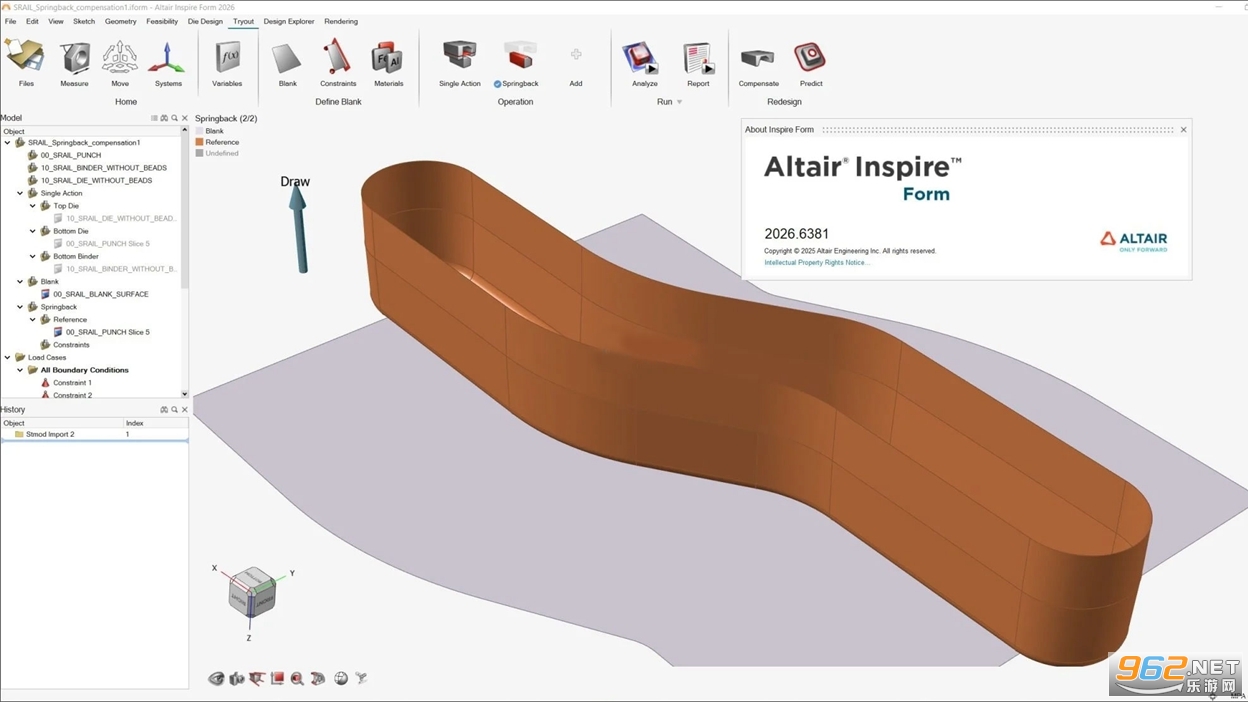Click binoculars find icon in Model panel

tap(164, 118)
